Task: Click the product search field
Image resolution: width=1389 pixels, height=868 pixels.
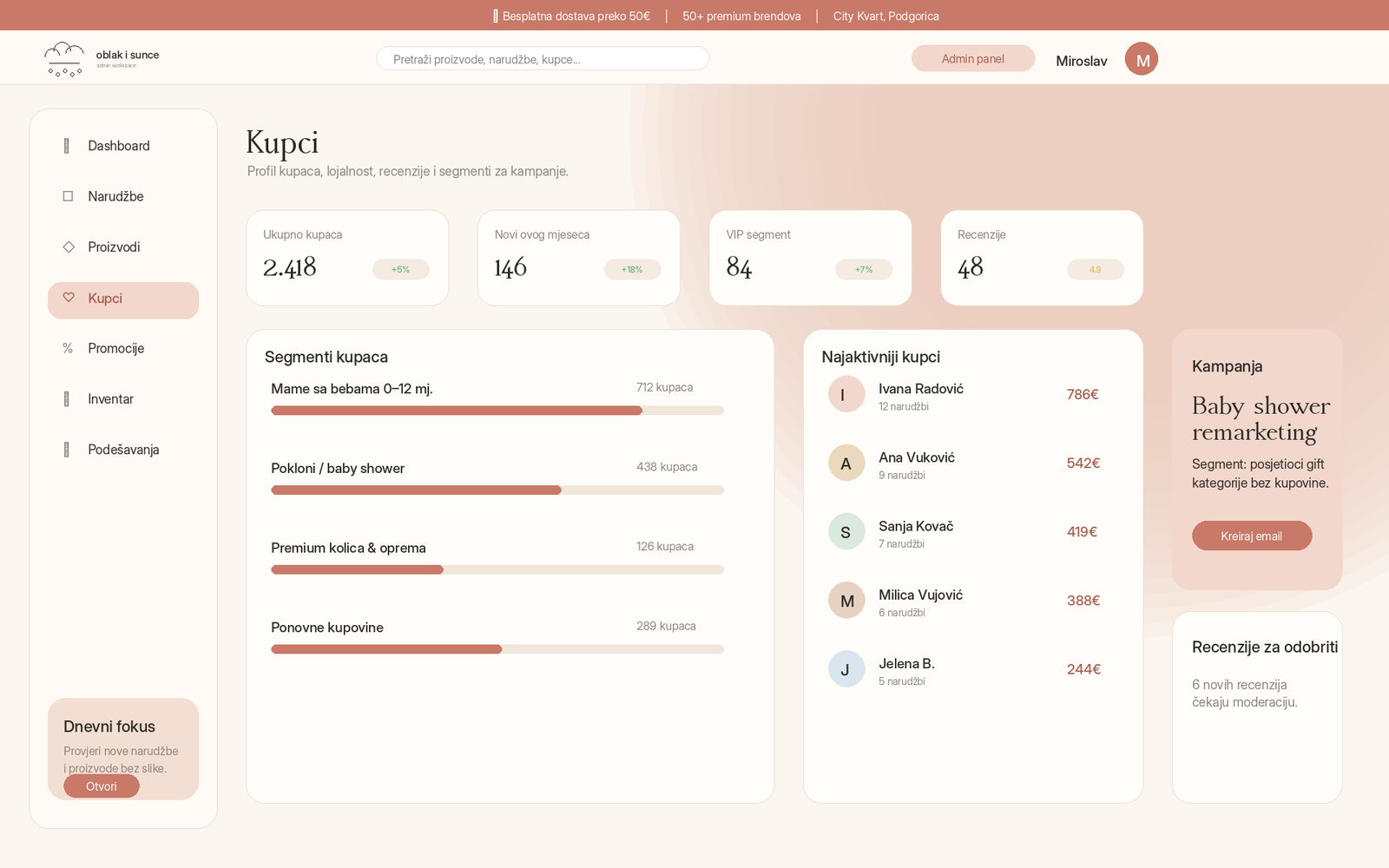Action: 543,58
